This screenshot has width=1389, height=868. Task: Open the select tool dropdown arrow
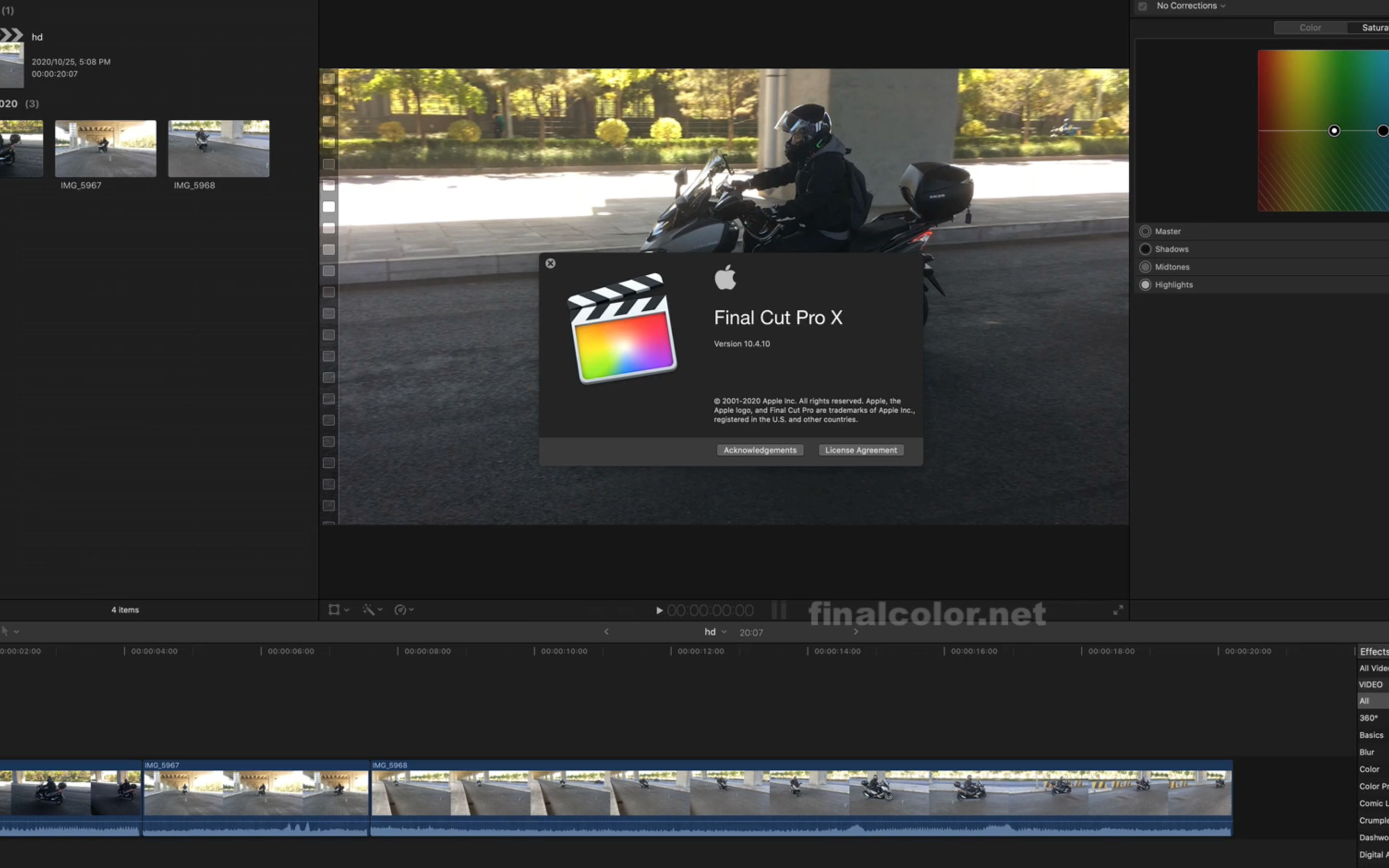tap(17, 632)
